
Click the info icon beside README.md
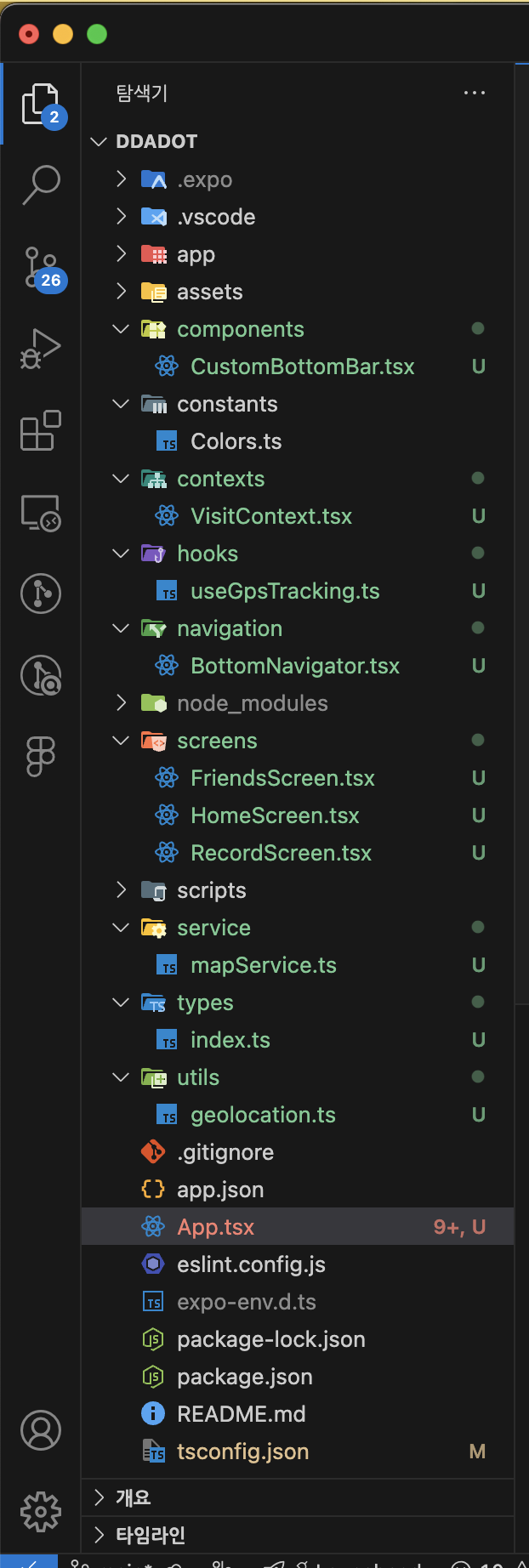point(153,1414)
